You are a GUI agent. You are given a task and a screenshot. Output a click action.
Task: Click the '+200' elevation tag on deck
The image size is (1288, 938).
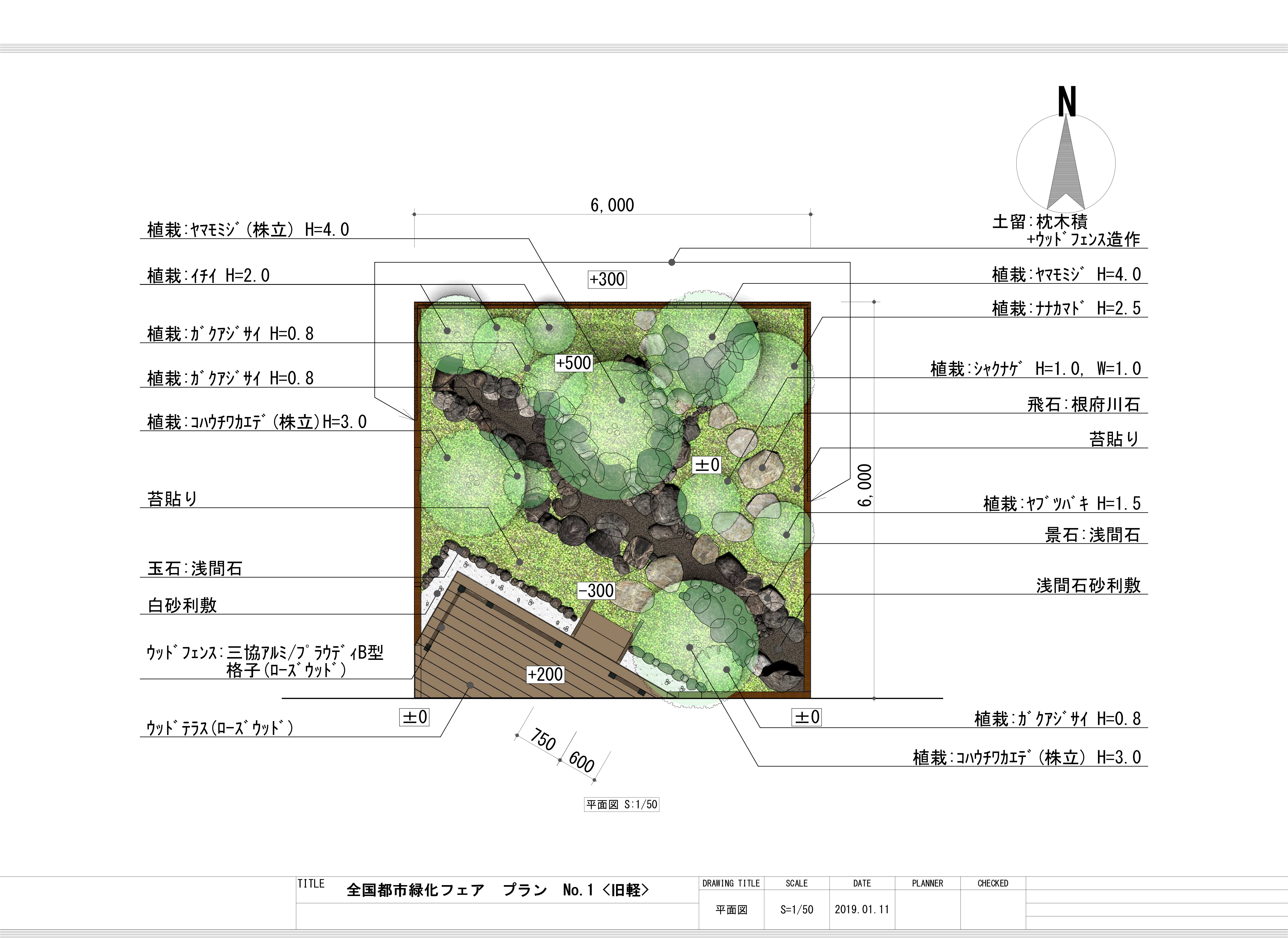545,674
